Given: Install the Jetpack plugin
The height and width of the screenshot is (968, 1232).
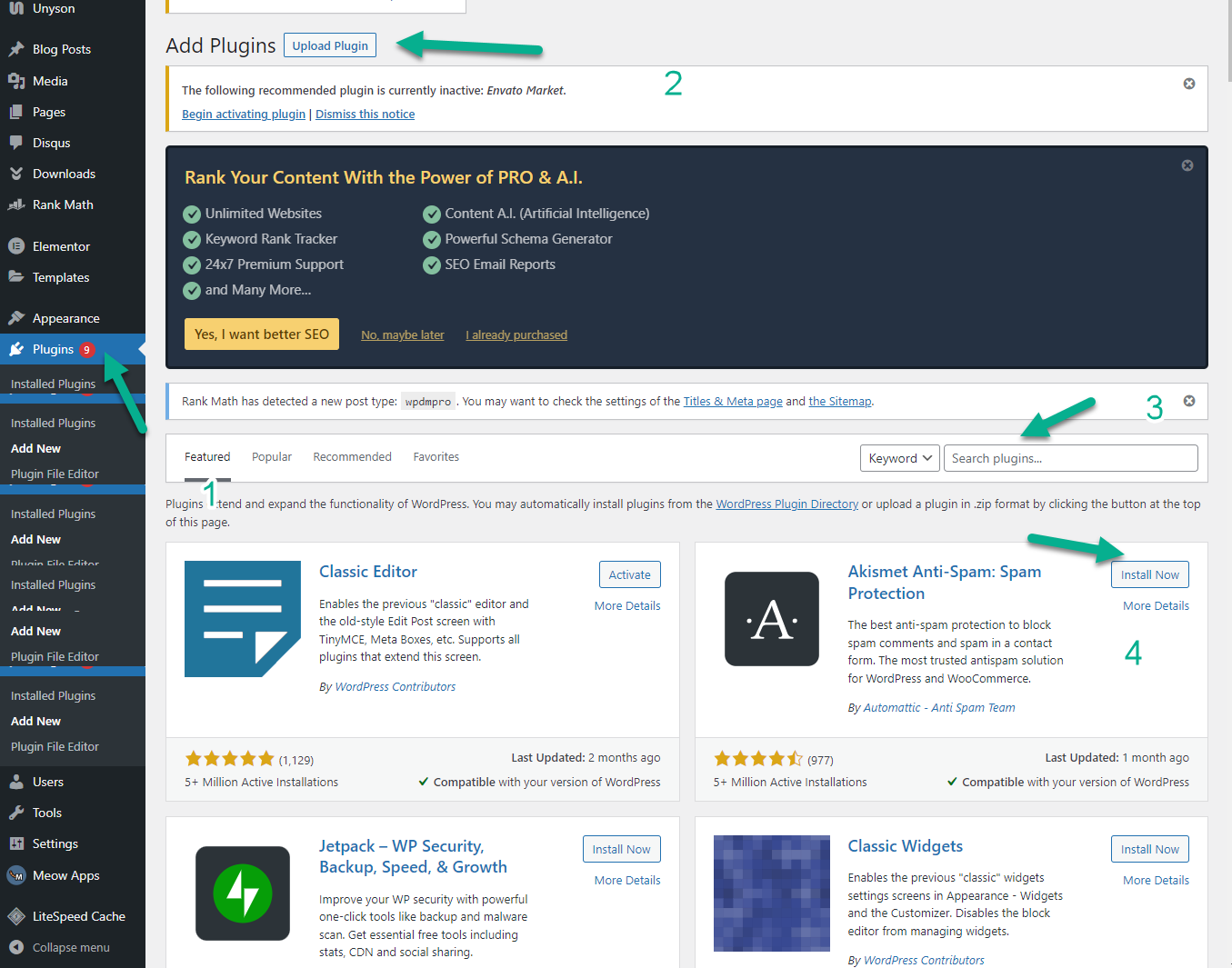Looking at the screenshot, I should [x=621, y=849].
